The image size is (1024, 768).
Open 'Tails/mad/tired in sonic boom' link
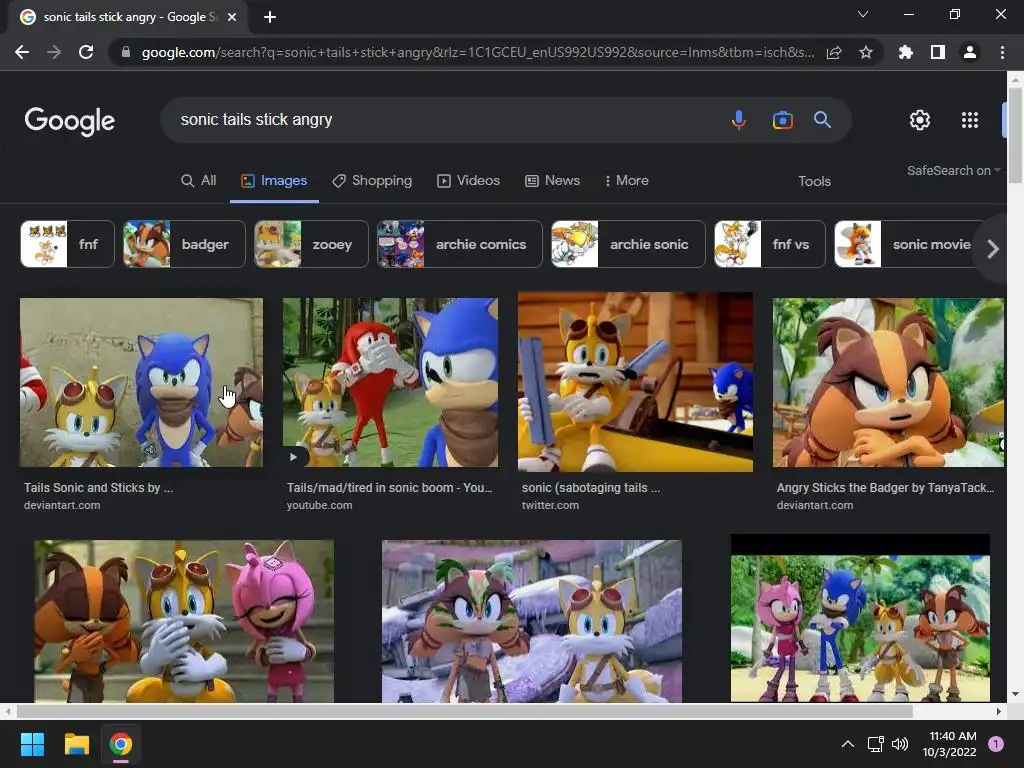click(389, 488)
